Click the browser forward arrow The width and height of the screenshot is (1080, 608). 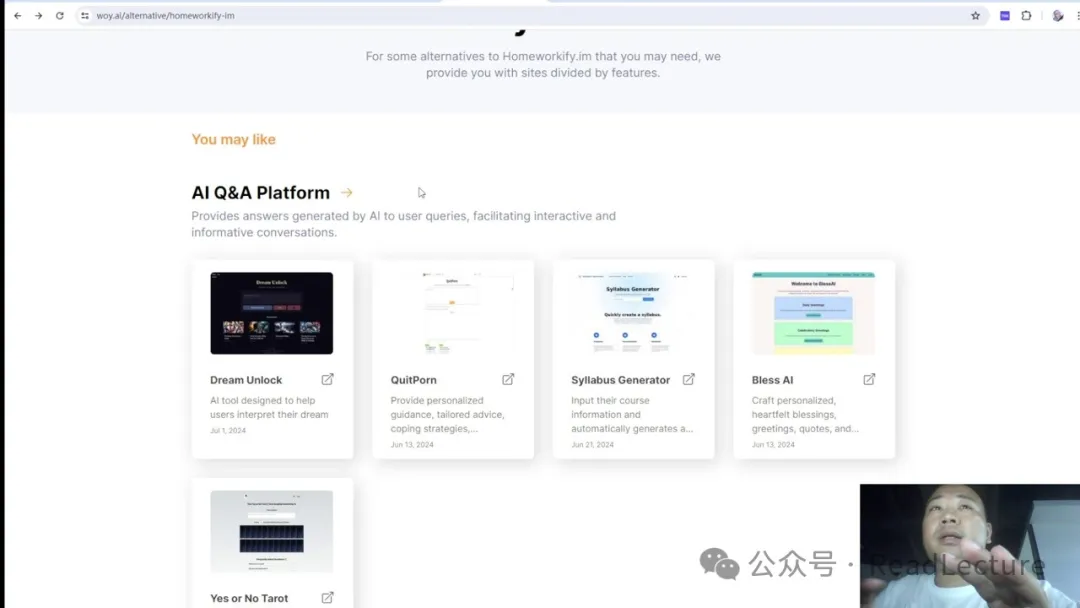(x=38, y=16)
